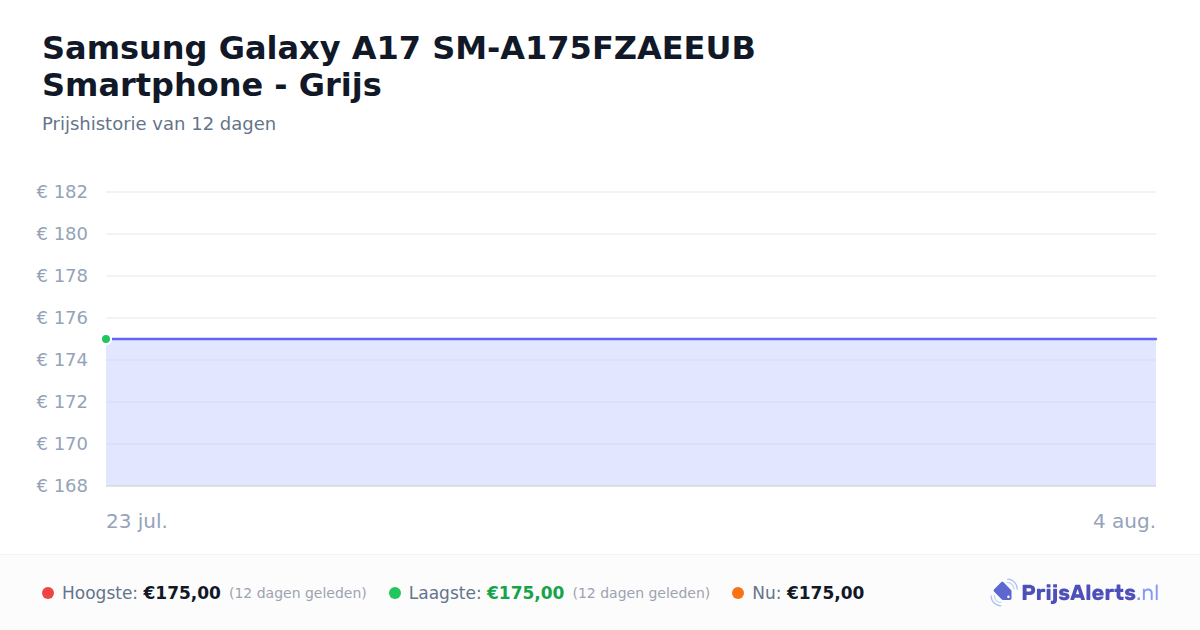This screenshot has height=630, width=1200.
Task: Click the highest price €175,00 value
Action: [x=182, y=593]
